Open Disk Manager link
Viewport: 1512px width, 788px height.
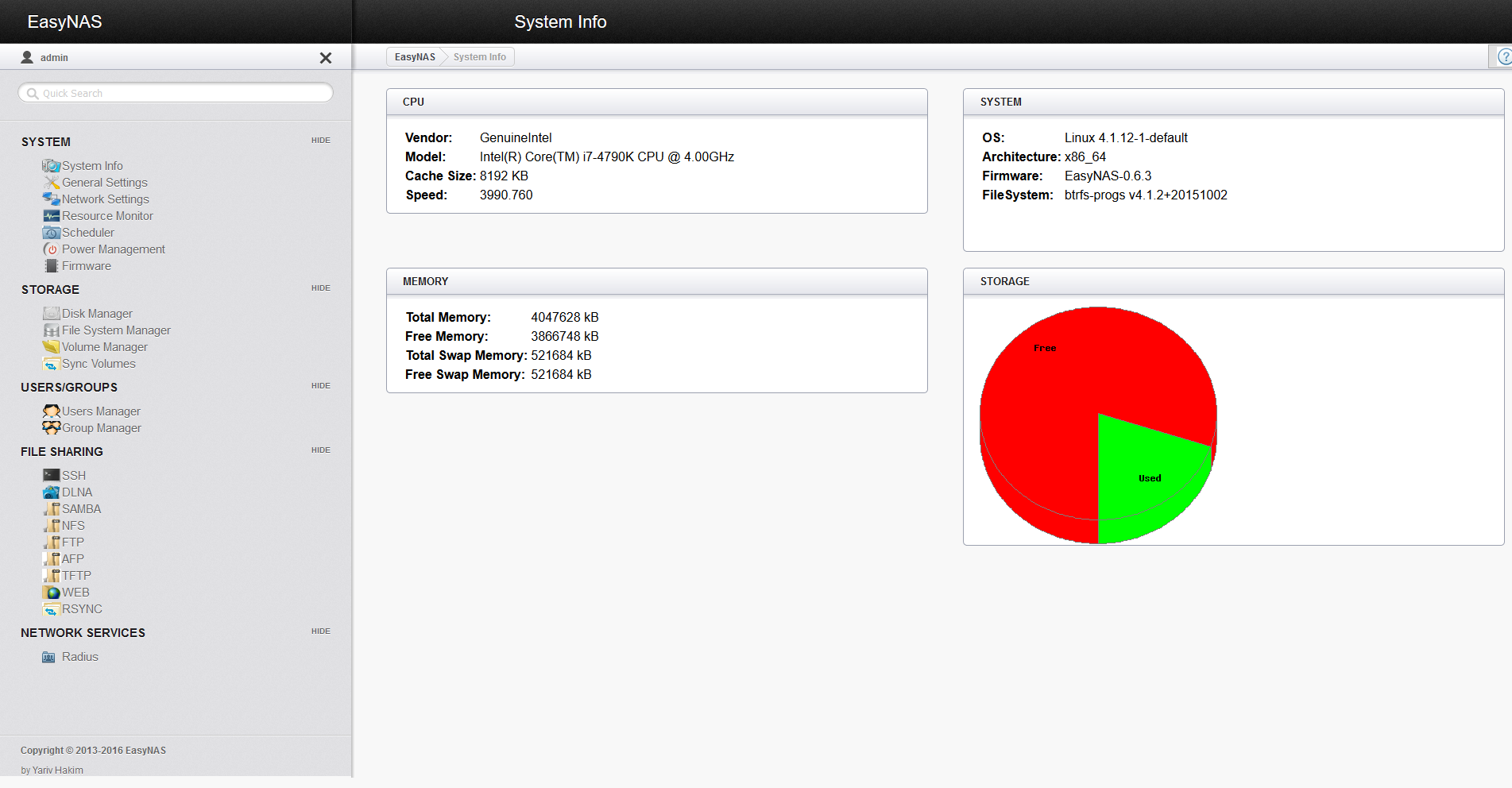[x=97, y=314]
